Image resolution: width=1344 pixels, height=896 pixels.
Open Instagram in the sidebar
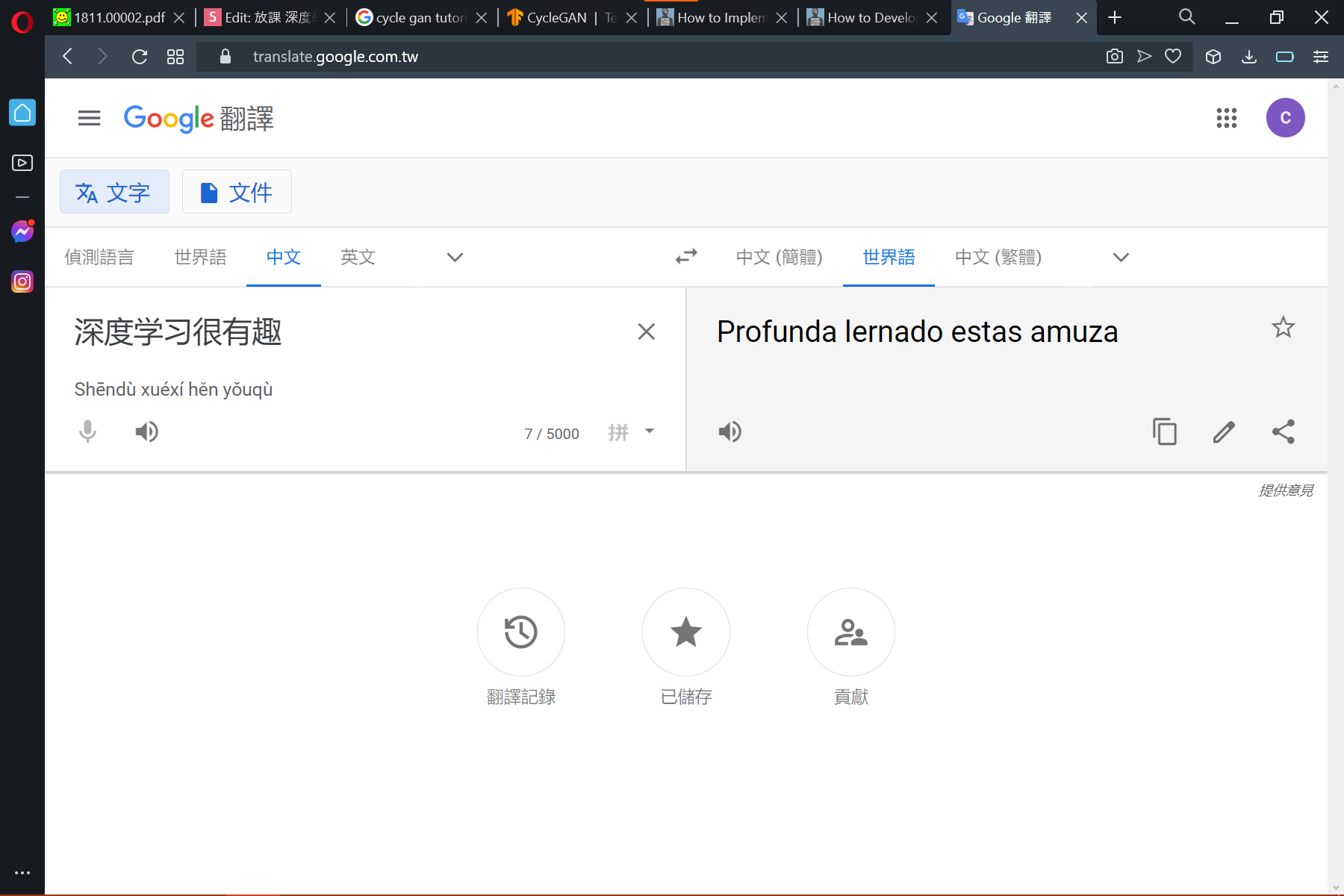click(x=22, y=281)
